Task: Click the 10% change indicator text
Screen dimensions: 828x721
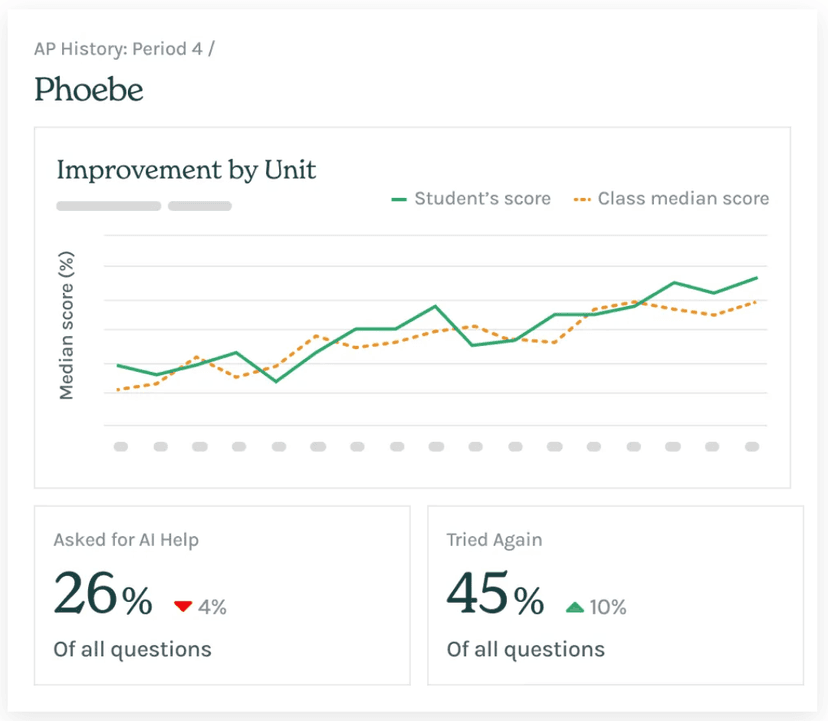Action: [608, 607]
